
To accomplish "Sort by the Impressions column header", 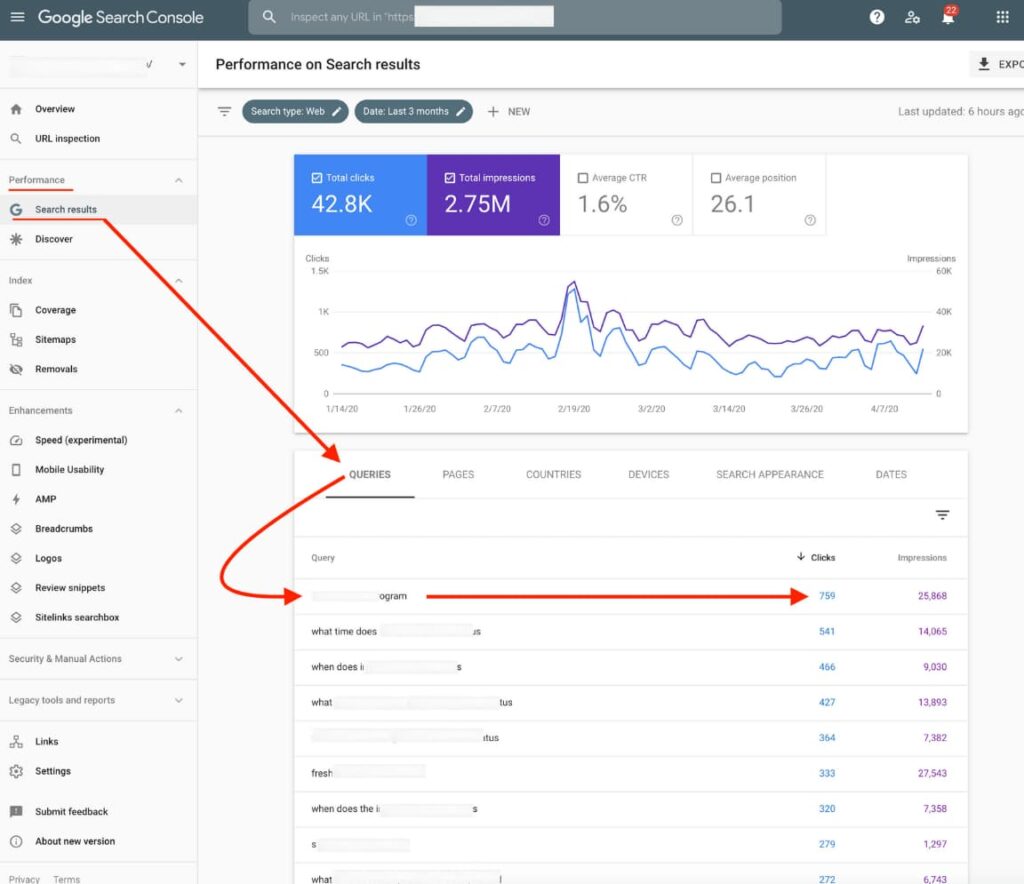I will [x=921, y=558].
